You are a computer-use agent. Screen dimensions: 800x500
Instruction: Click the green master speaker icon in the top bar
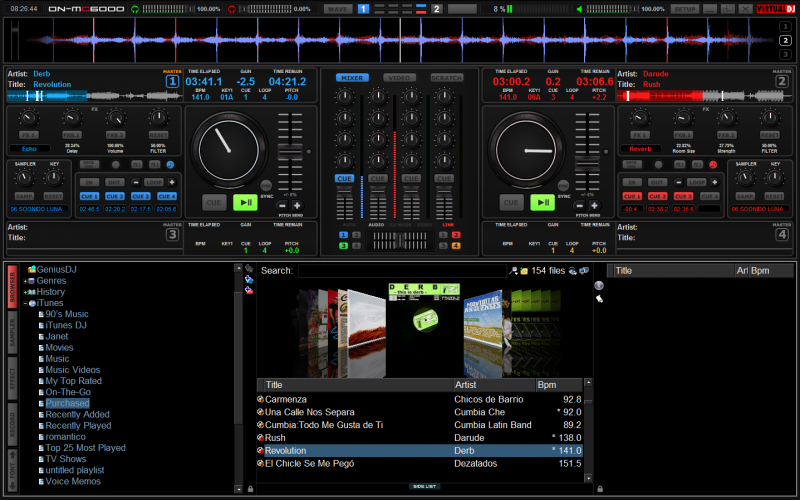tap(579, 9)
